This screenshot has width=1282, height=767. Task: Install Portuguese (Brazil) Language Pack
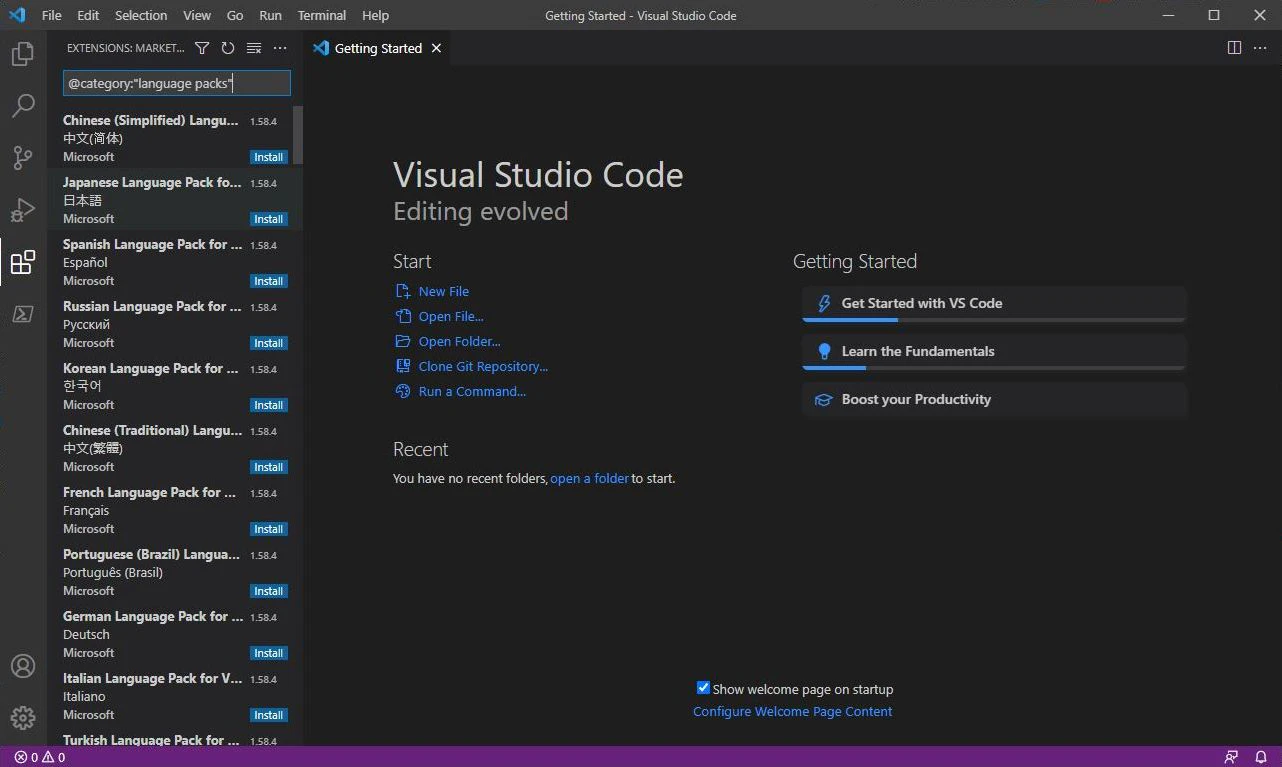point(269,591)
